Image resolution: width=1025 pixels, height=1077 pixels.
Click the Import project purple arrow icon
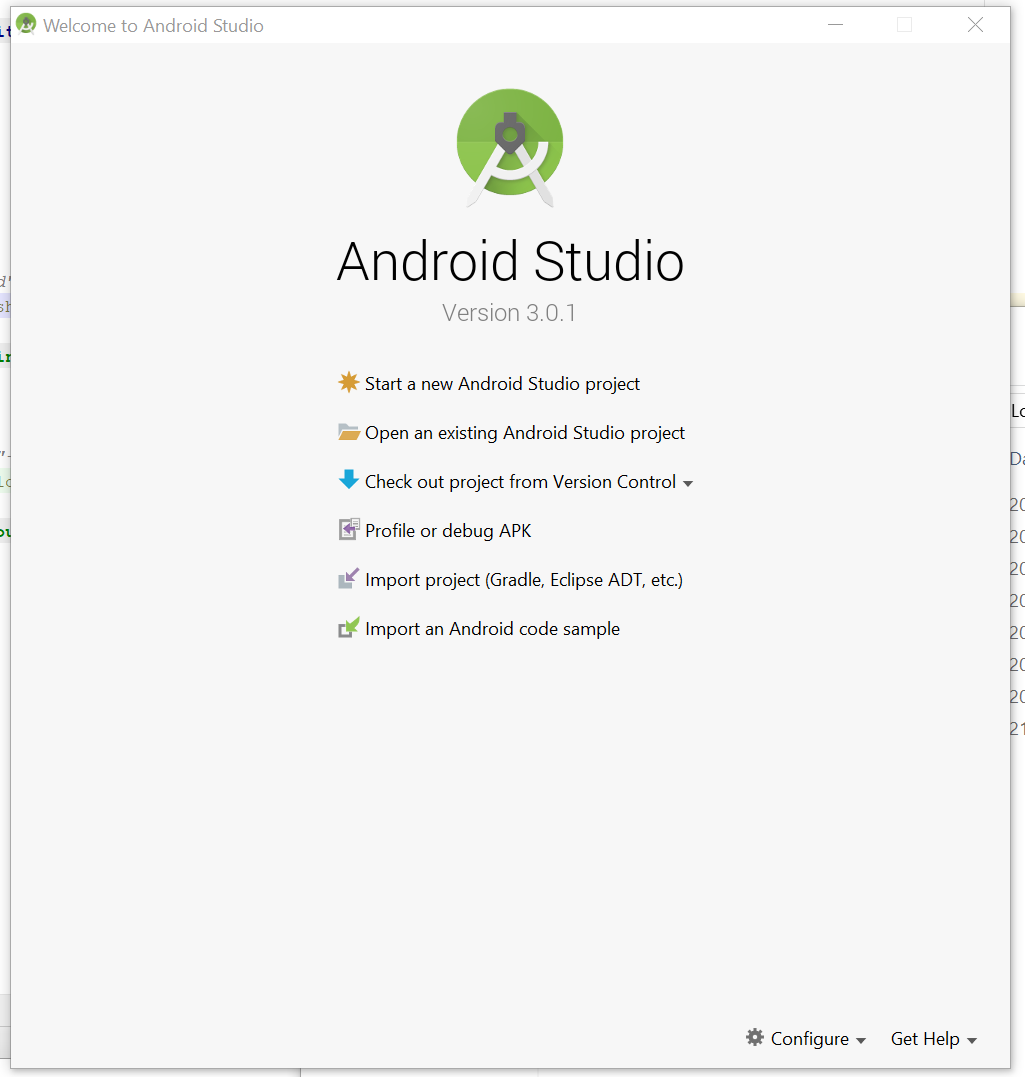[x=348, y=578]
